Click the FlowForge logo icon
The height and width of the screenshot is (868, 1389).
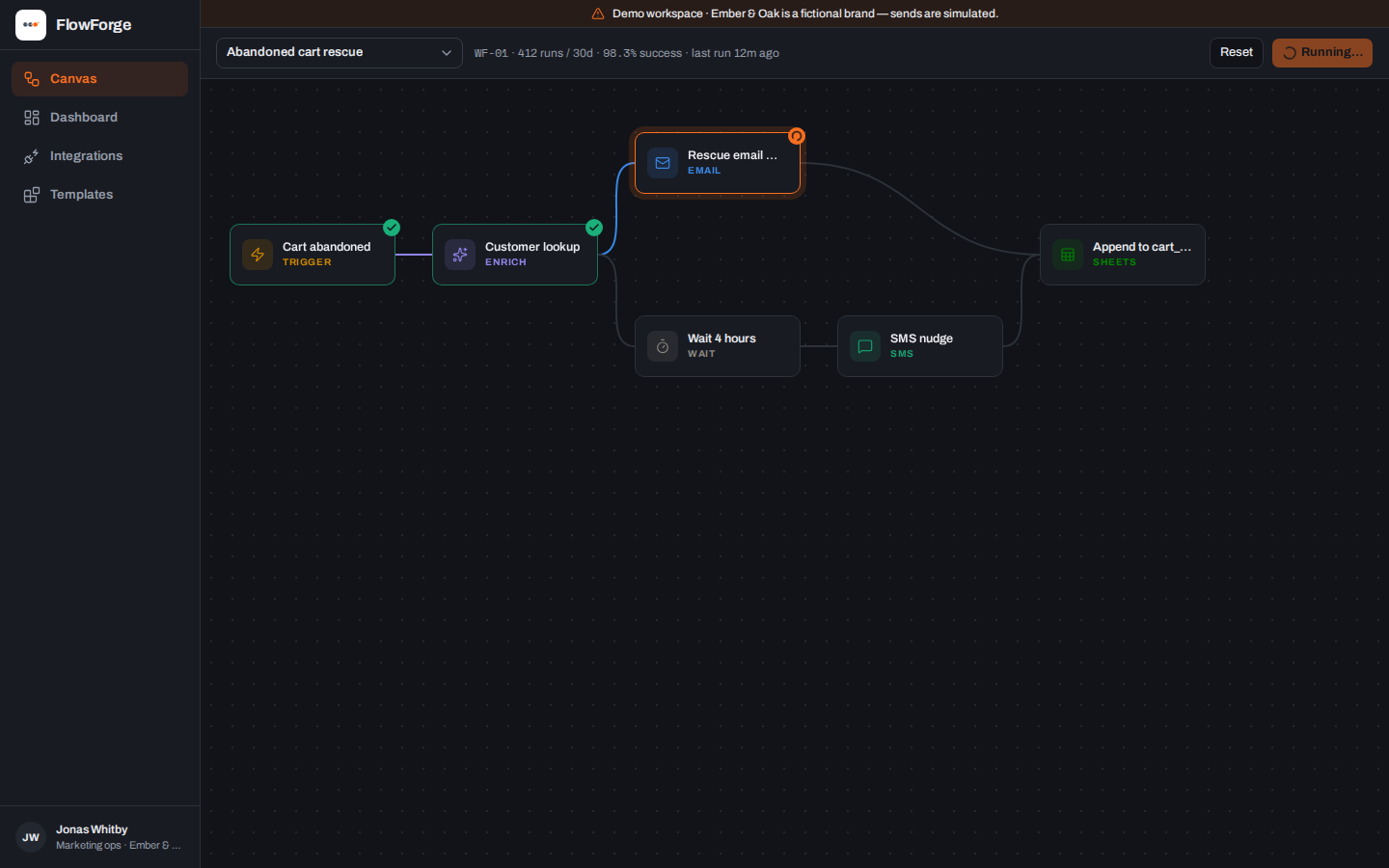point(31,25)
